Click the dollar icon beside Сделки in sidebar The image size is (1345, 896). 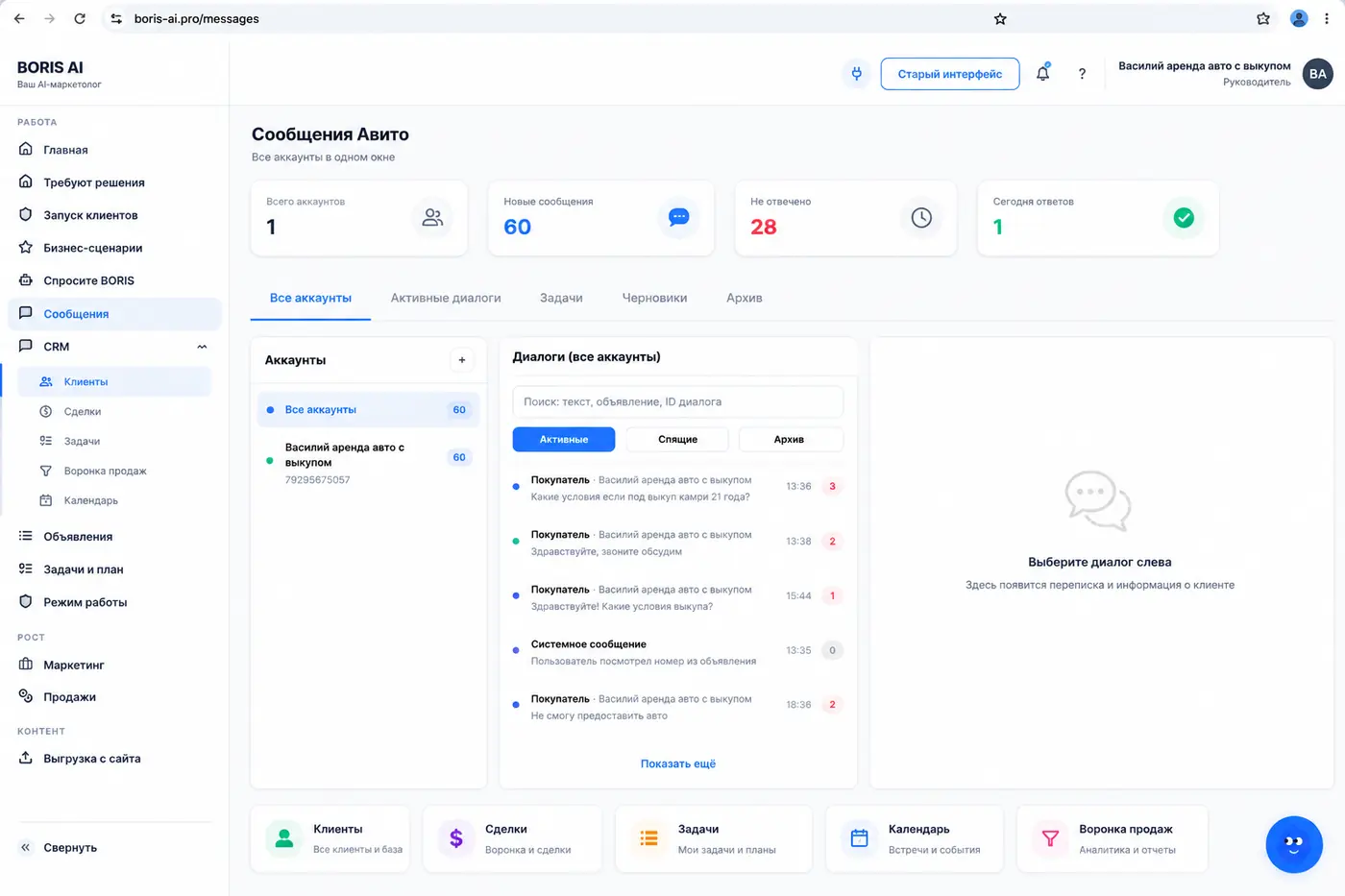(x=45, y=411)
